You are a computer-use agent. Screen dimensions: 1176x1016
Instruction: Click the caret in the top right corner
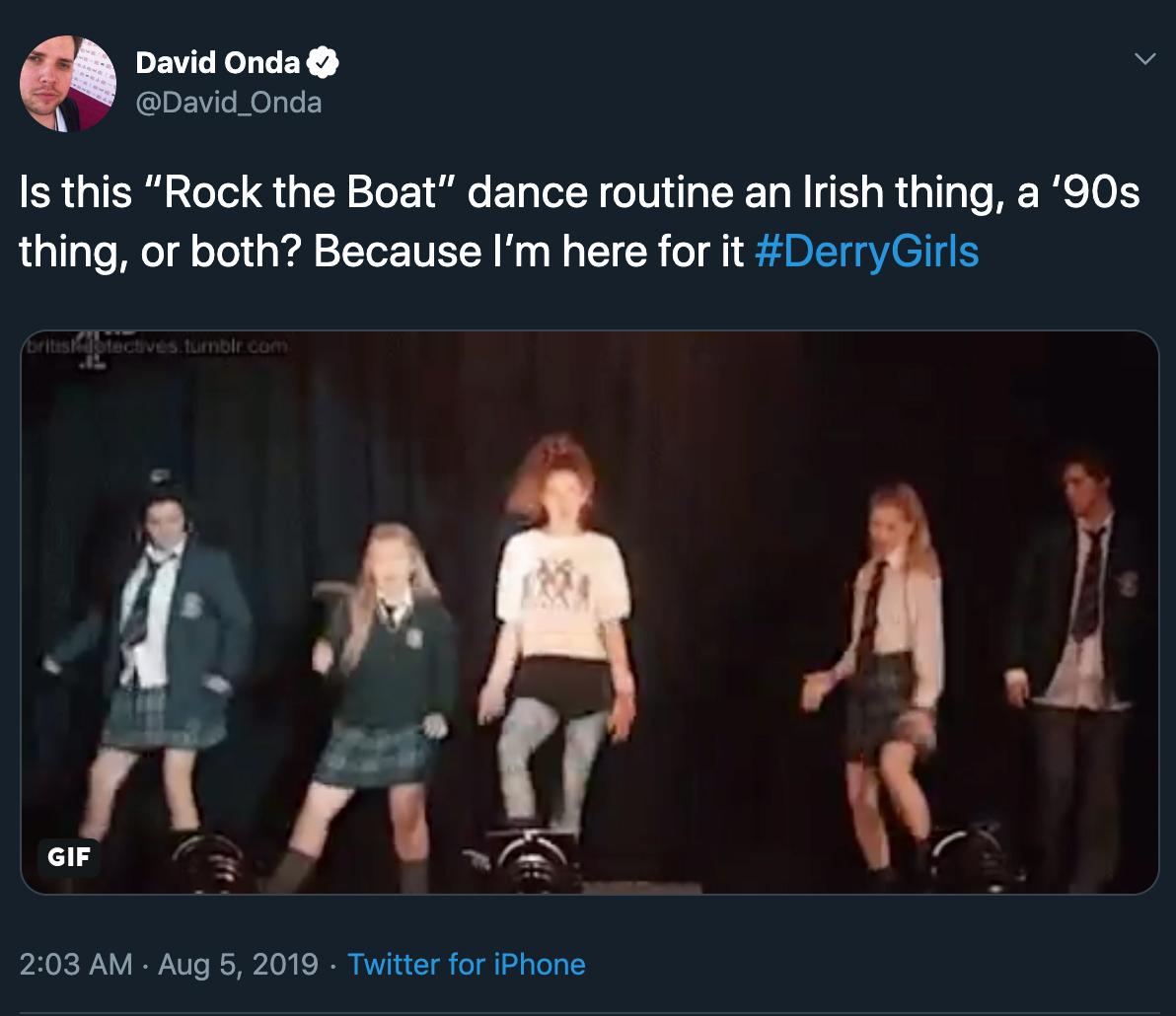[1144, 59]
